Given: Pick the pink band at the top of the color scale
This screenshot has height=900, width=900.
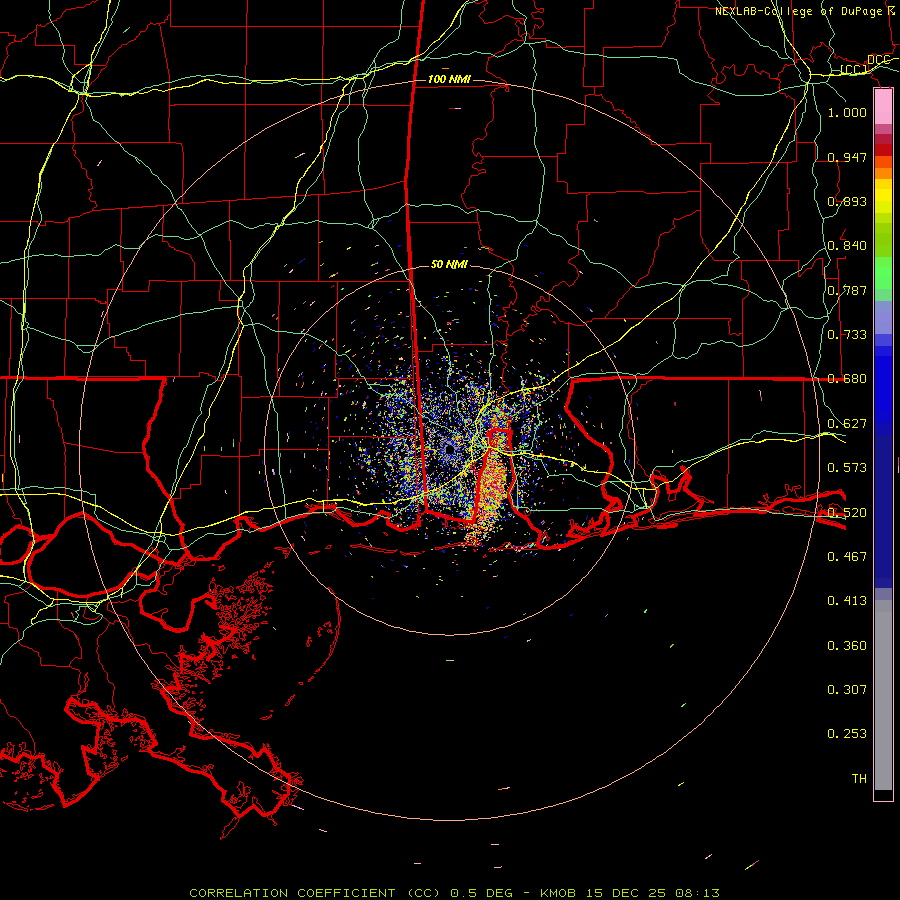Looking at the screenshot, I should 883,107.
